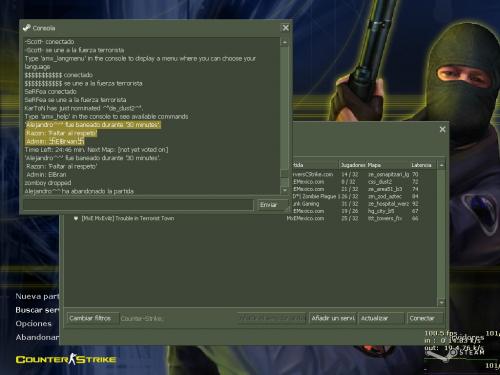Viewport: 500px width, 375px height.
Task: Click the server list scroll-up arrow
Action: [x=441, y=165]
